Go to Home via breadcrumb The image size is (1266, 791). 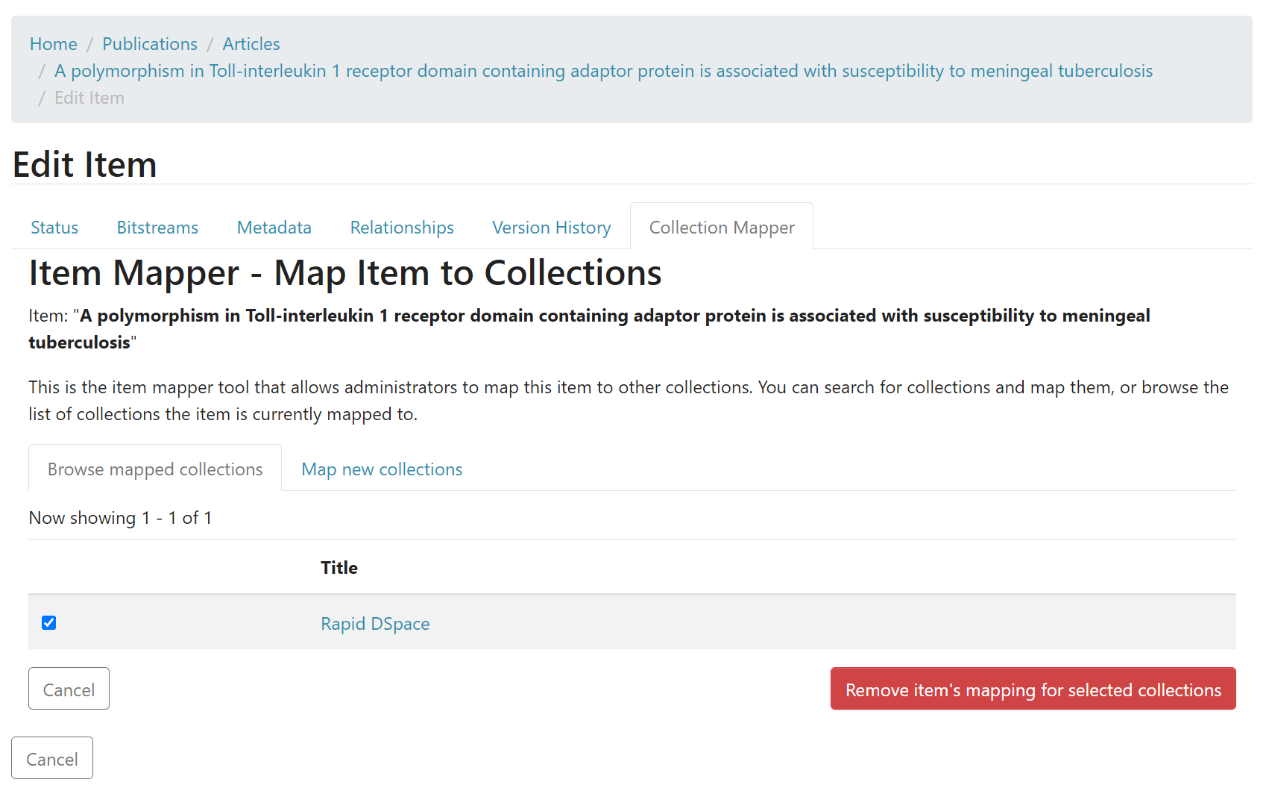(53, 44)
